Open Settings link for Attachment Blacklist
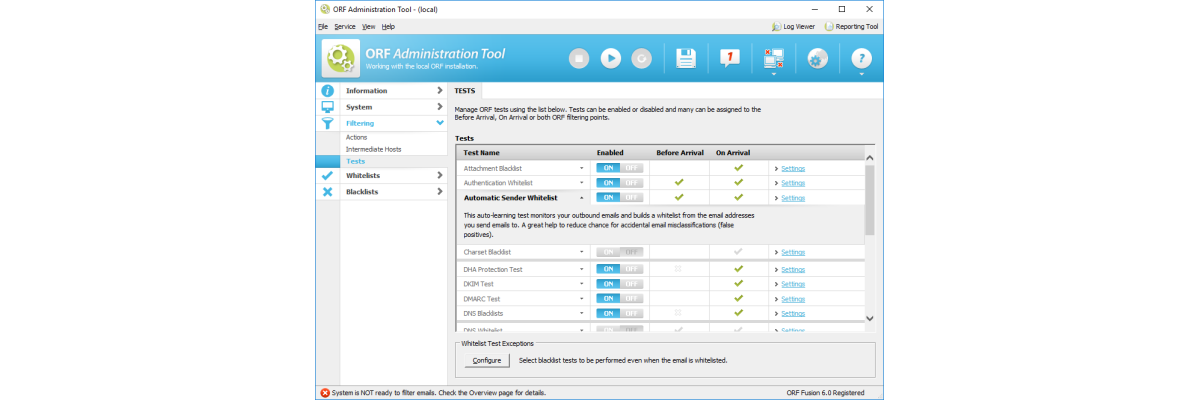Image resolution: width=1200 pixels, height=400 pixels. (793, 168)
